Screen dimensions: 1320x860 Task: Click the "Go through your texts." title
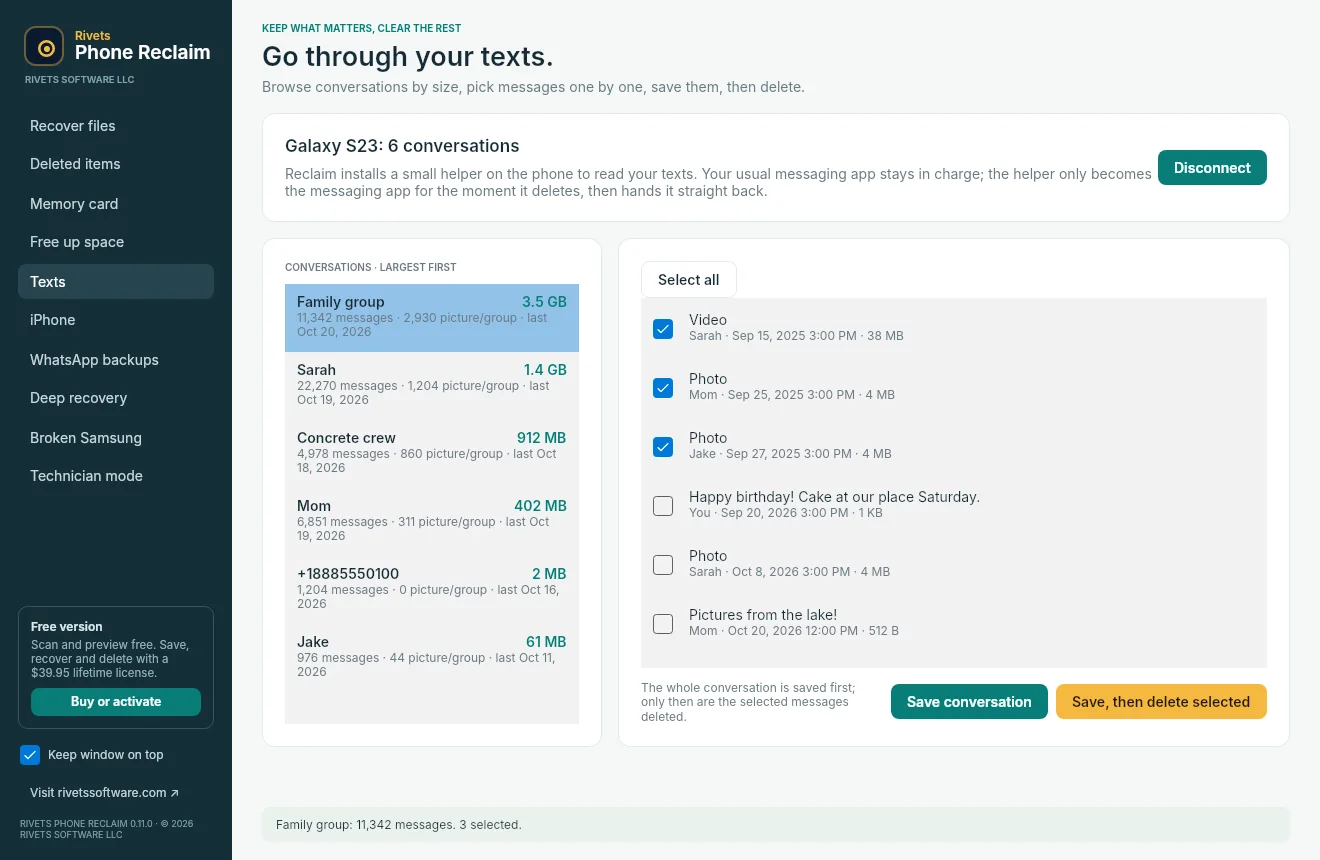coord(408,55)
